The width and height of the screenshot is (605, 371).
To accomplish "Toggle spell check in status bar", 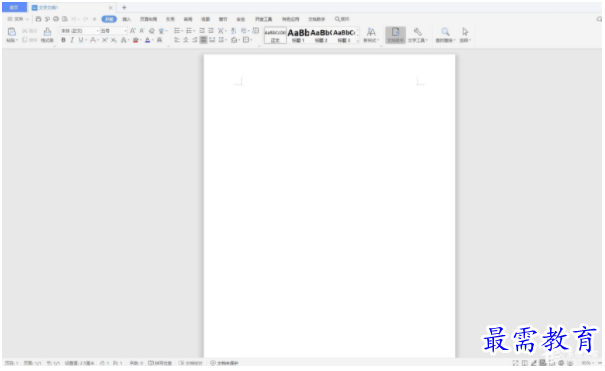I will pyautogui.click(x=160, y=363).
